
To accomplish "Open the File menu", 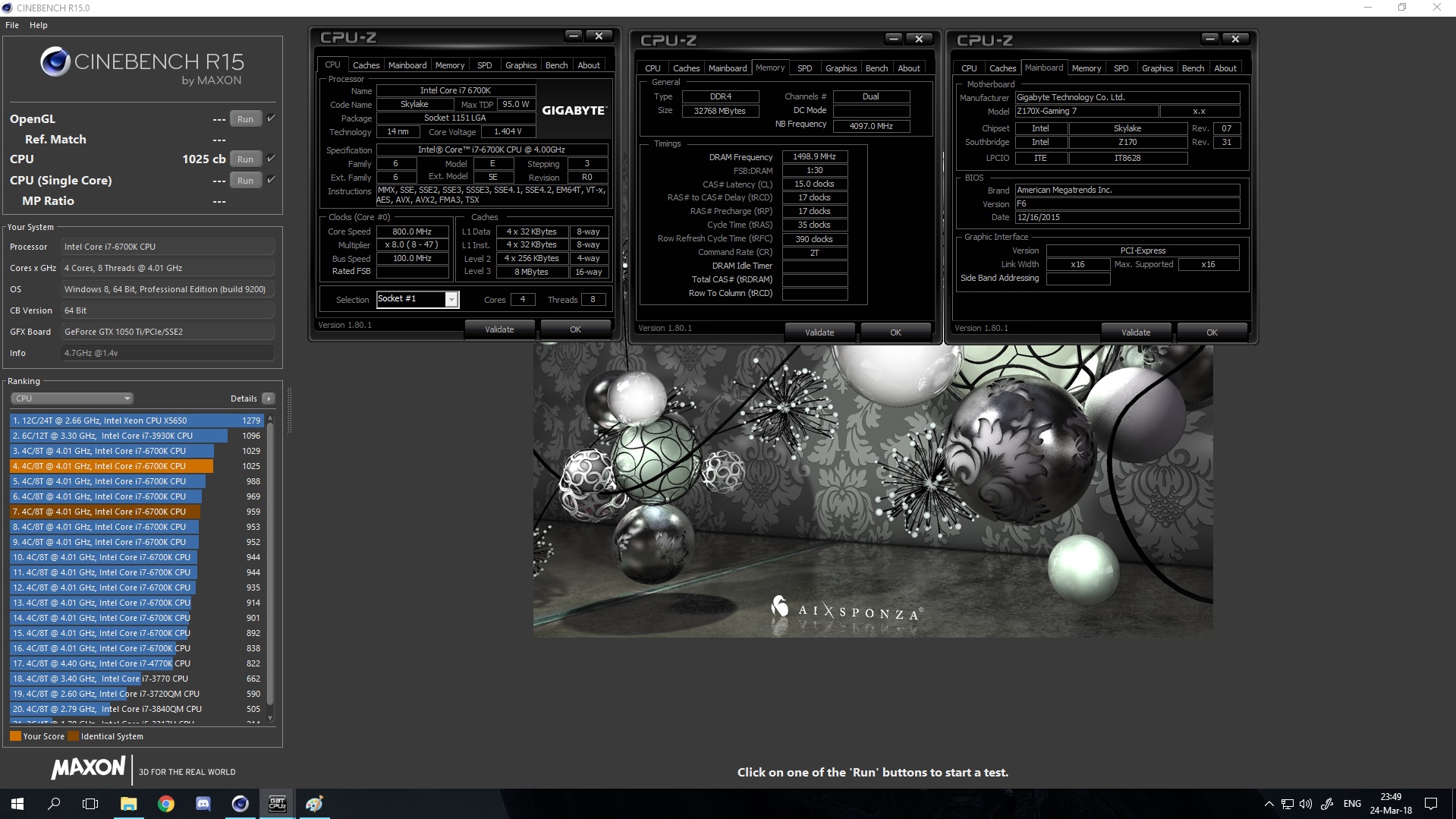I will coord(12,25).
